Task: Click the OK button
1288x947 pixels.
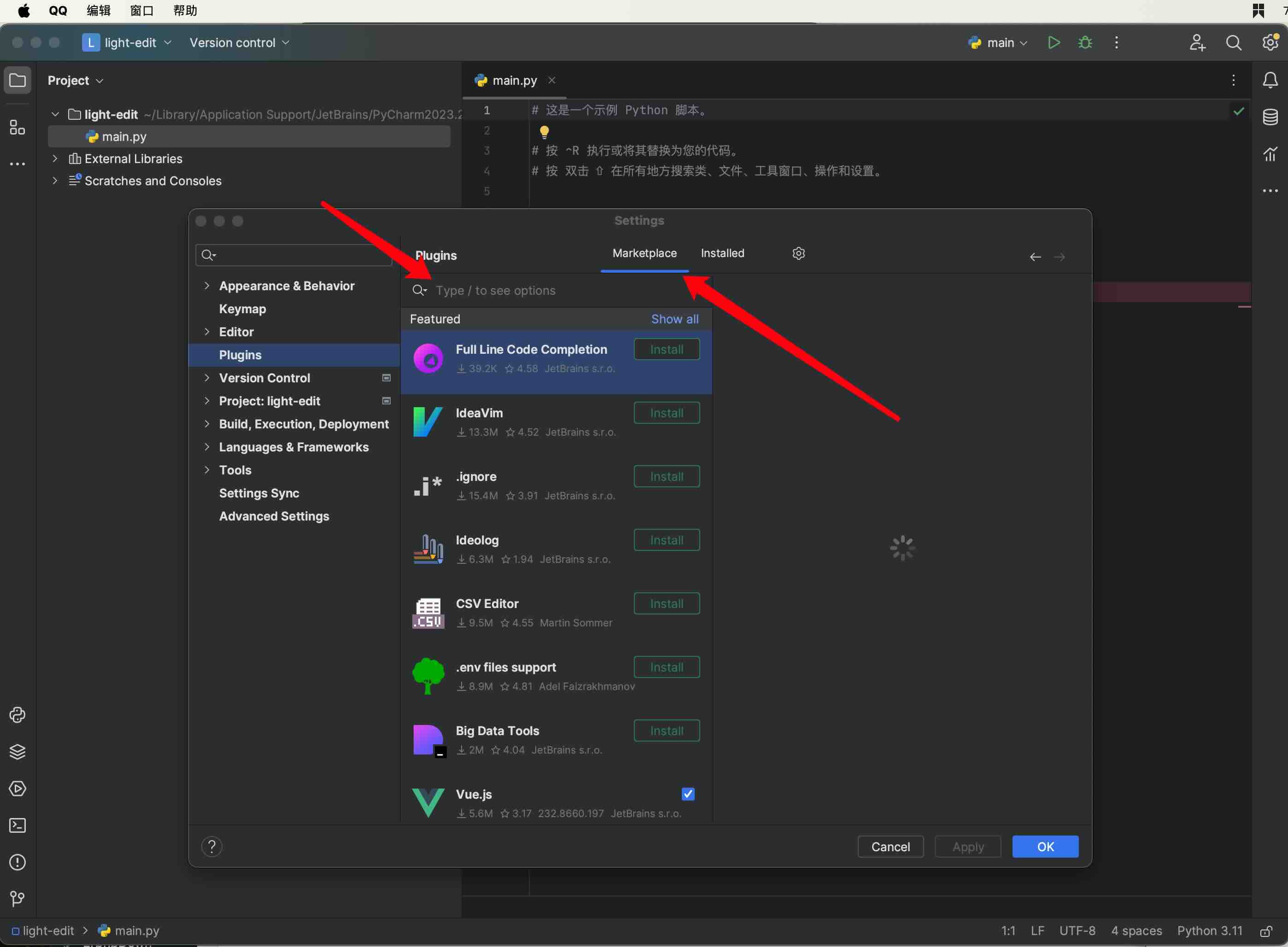Action: [1045, 847]
